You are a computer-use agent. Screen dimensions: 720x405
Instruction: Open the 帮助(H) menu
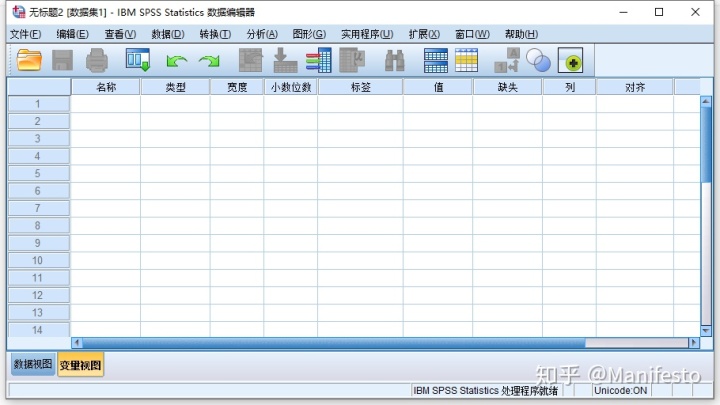pyautogui.click(x=521, y=34)
